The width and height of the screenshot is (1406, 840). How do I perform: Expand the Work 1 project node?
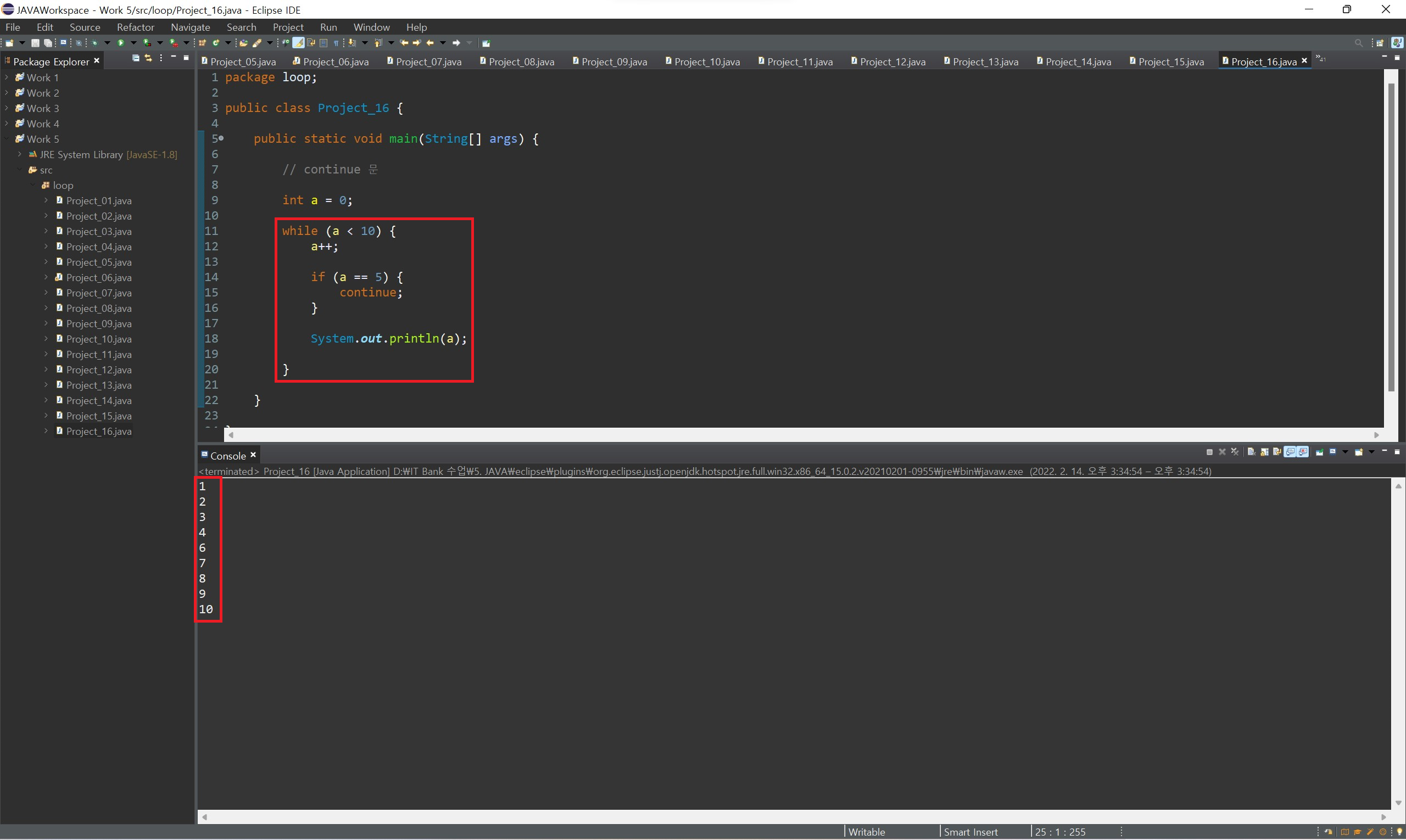6,77
